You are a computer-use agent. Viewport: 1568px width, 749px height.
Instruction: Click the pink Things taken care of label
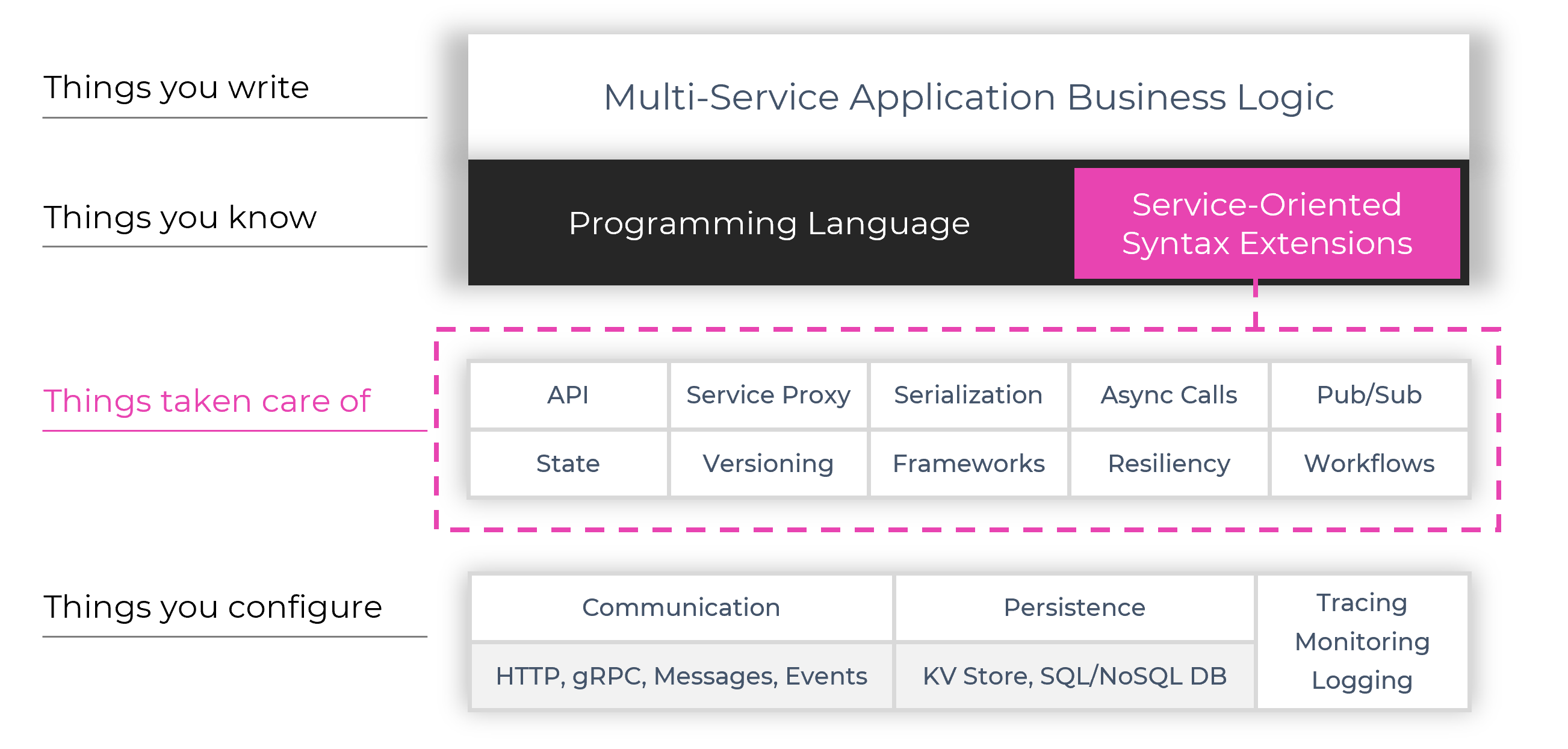coord(207,402)
